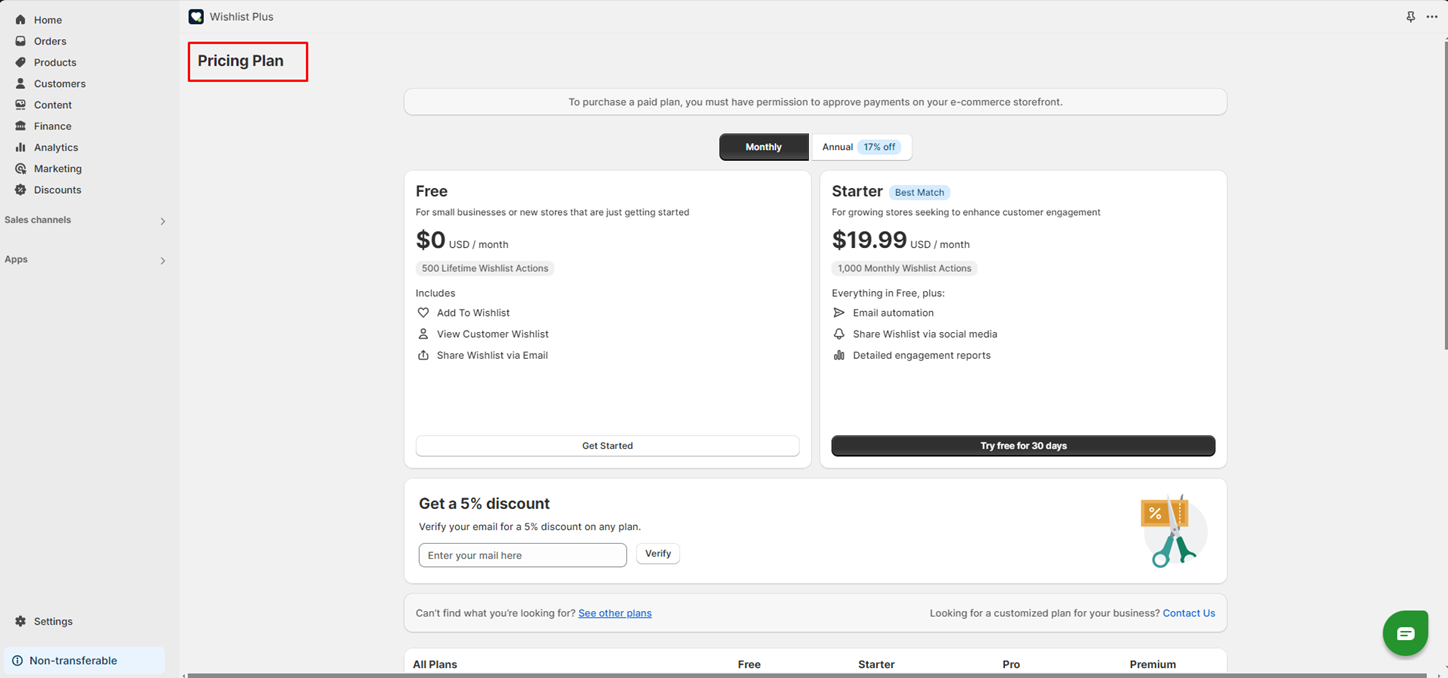Screen dimensions: 1448x678
Task: Click the Settings gear icon
Action: point(20,621)
